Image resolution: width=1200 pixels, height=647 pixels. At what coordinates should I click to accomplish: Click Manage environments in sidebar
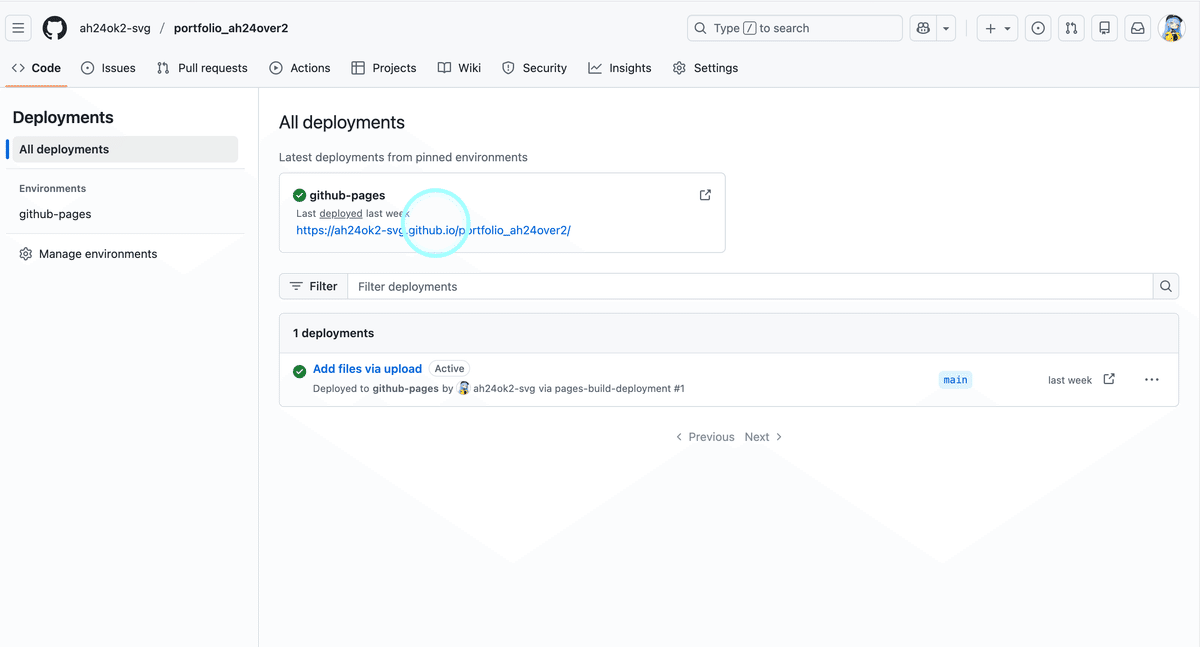tap(97, 254)
